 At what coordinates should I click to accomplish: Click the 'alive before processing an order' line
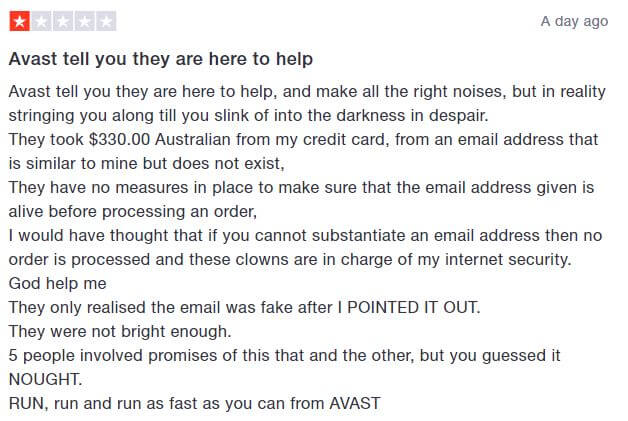(133, 212)
